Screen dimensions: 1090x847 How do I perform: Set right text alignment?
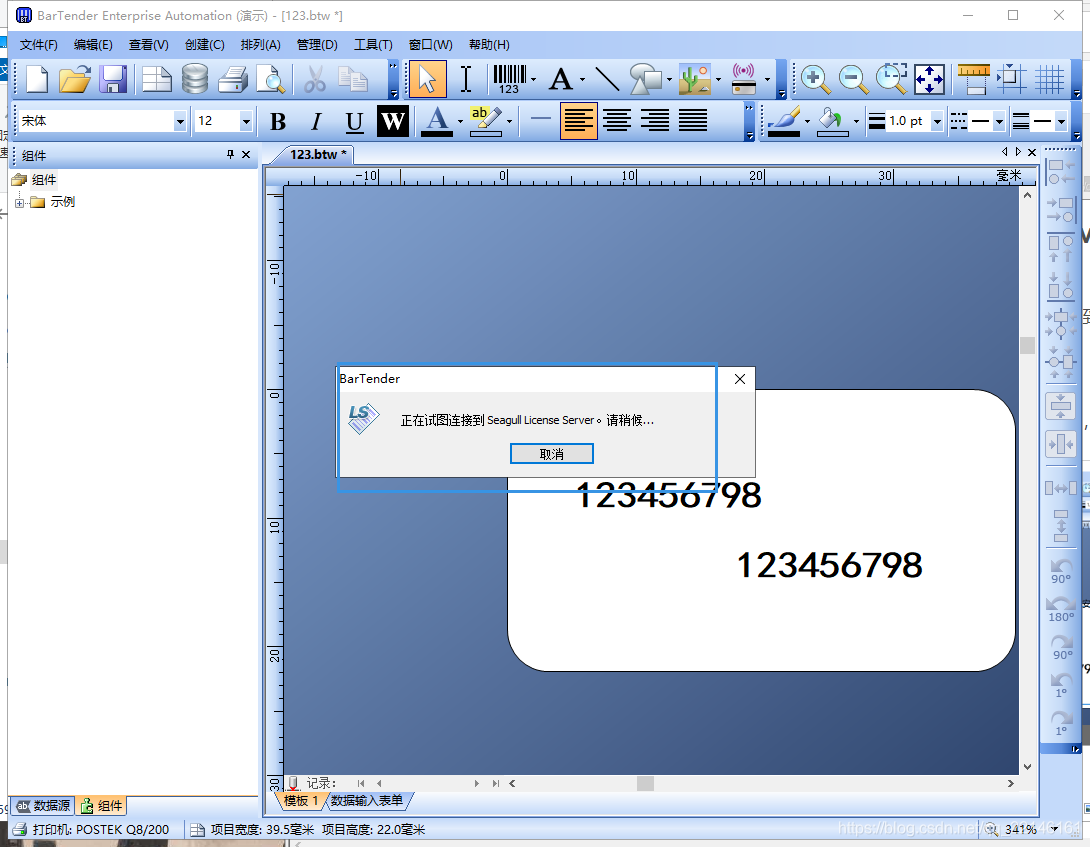[655, 121]
